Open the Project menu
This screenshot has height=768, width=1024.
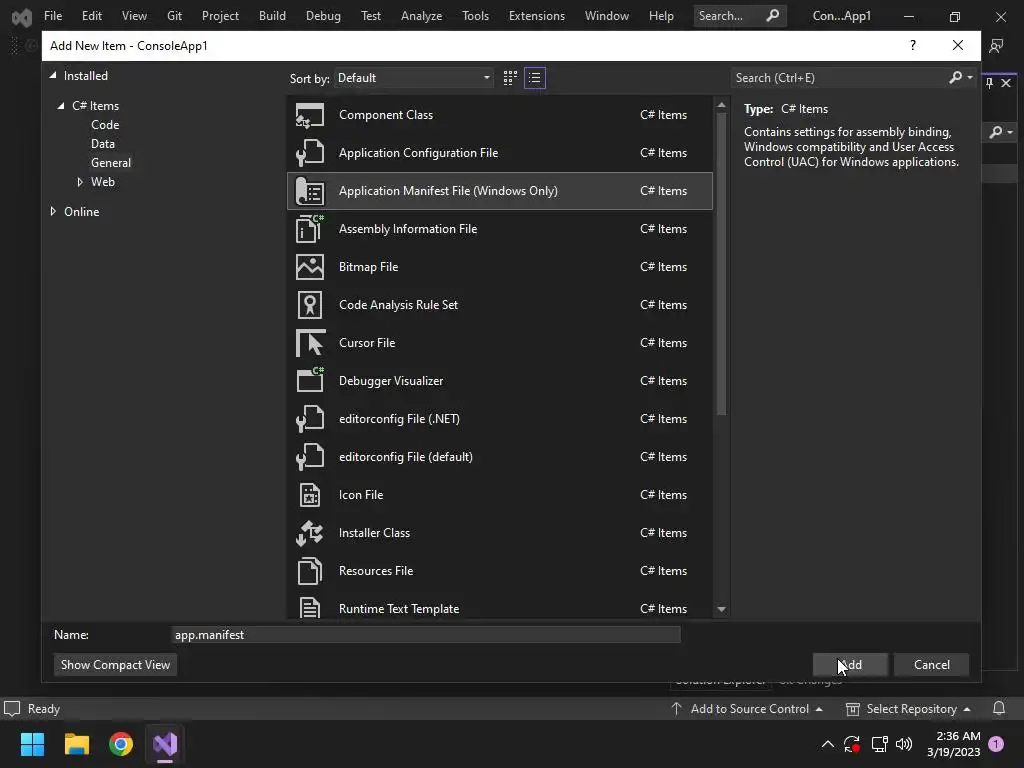click(220, 16)
